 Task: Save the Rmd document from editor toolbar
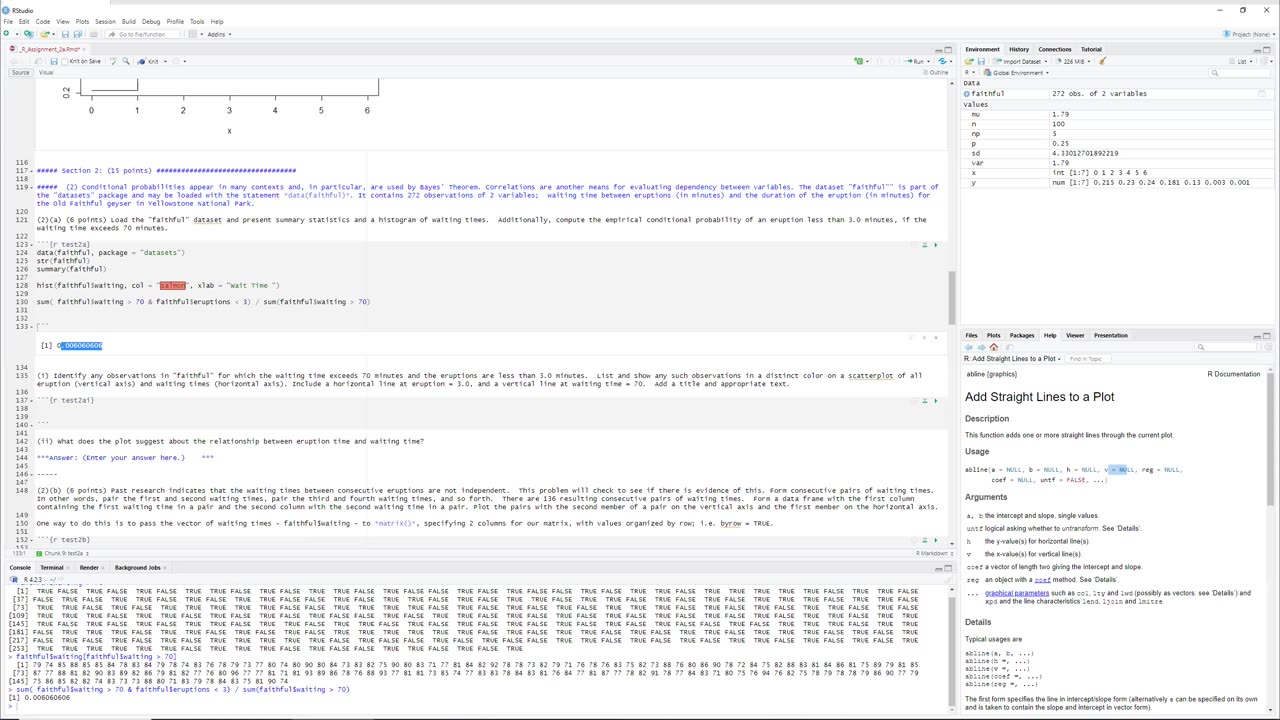click(x=54, y=61)
